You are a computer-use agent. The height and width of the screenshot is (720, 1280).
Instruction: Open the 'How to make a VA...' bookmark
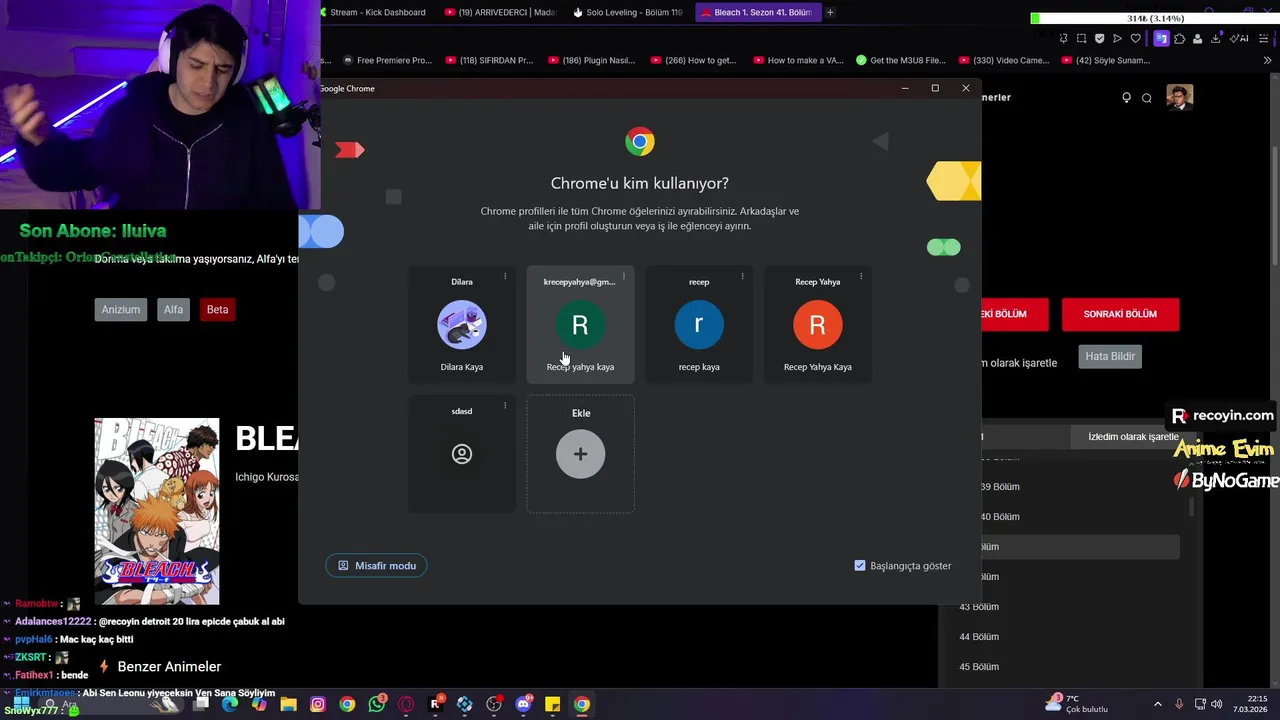point(797,60)
